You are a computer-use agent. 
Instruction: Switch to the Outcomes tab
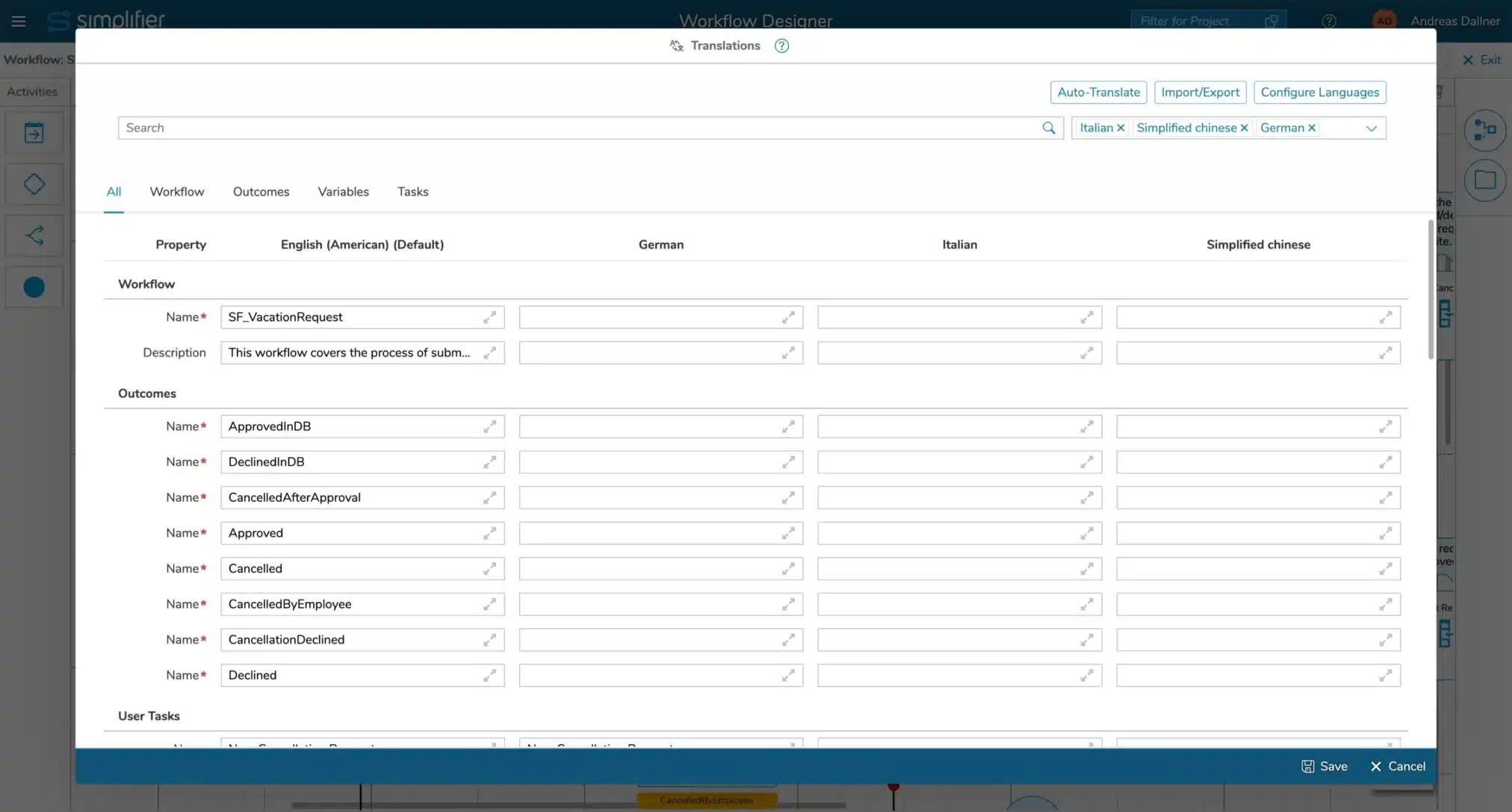(x=261, y=192)
